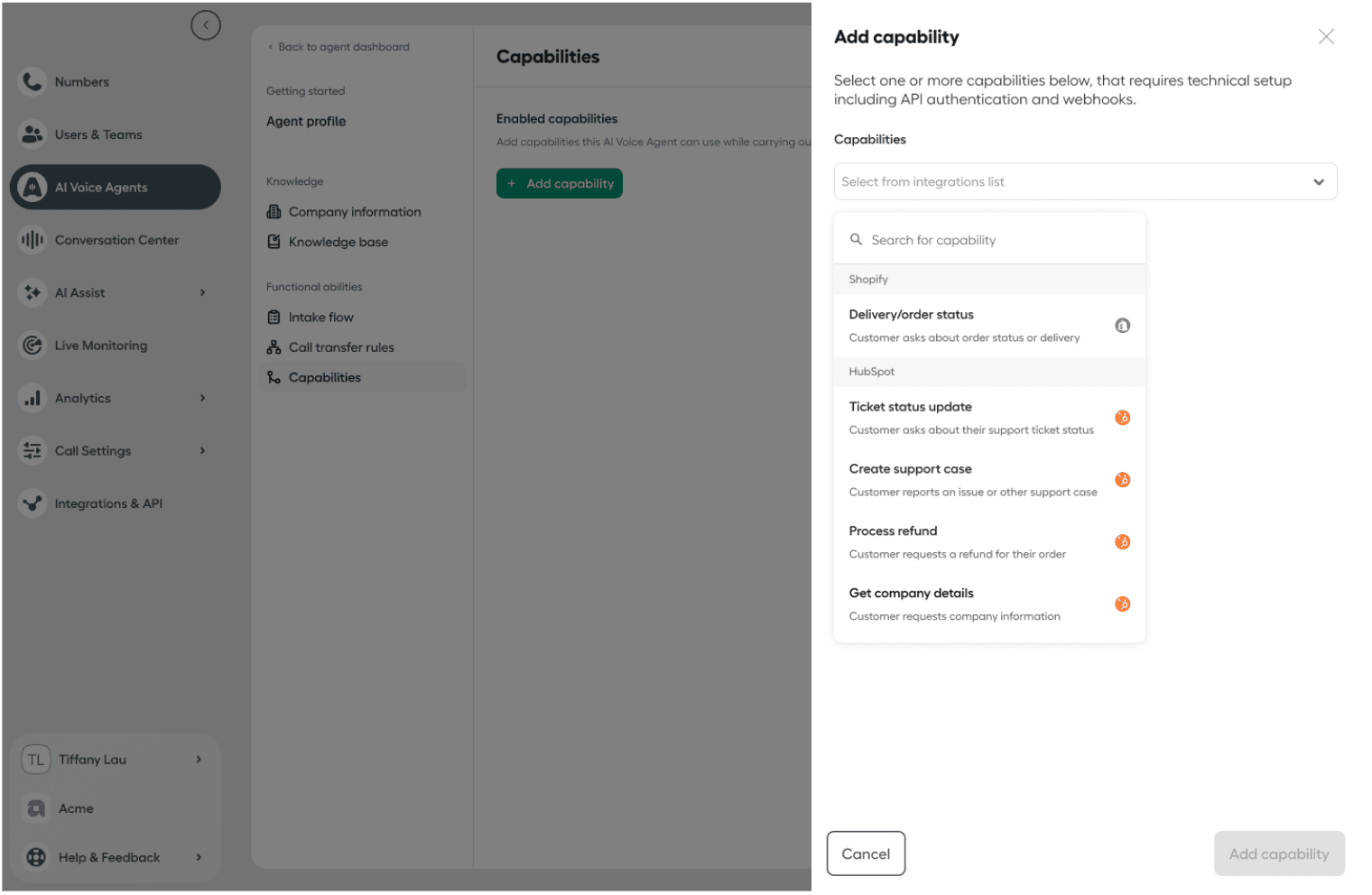
Task: Select the Live Monitoring radar icon
Action: pyautogui.click(x=32, y=346)
